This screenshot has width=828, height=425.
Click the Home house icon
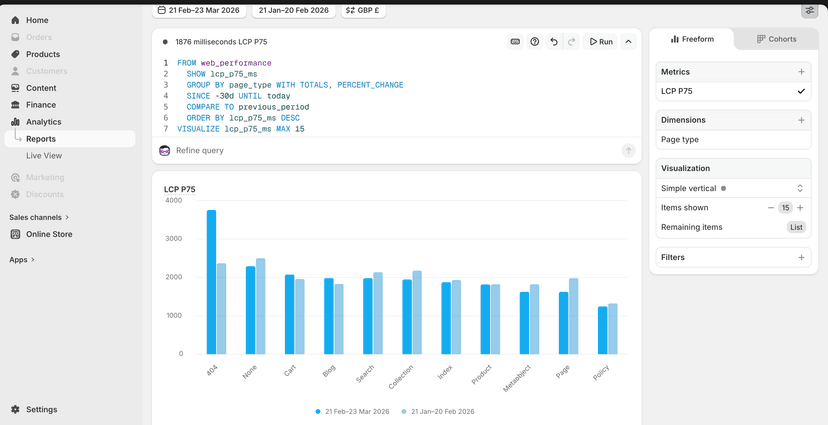click(15, 20)
